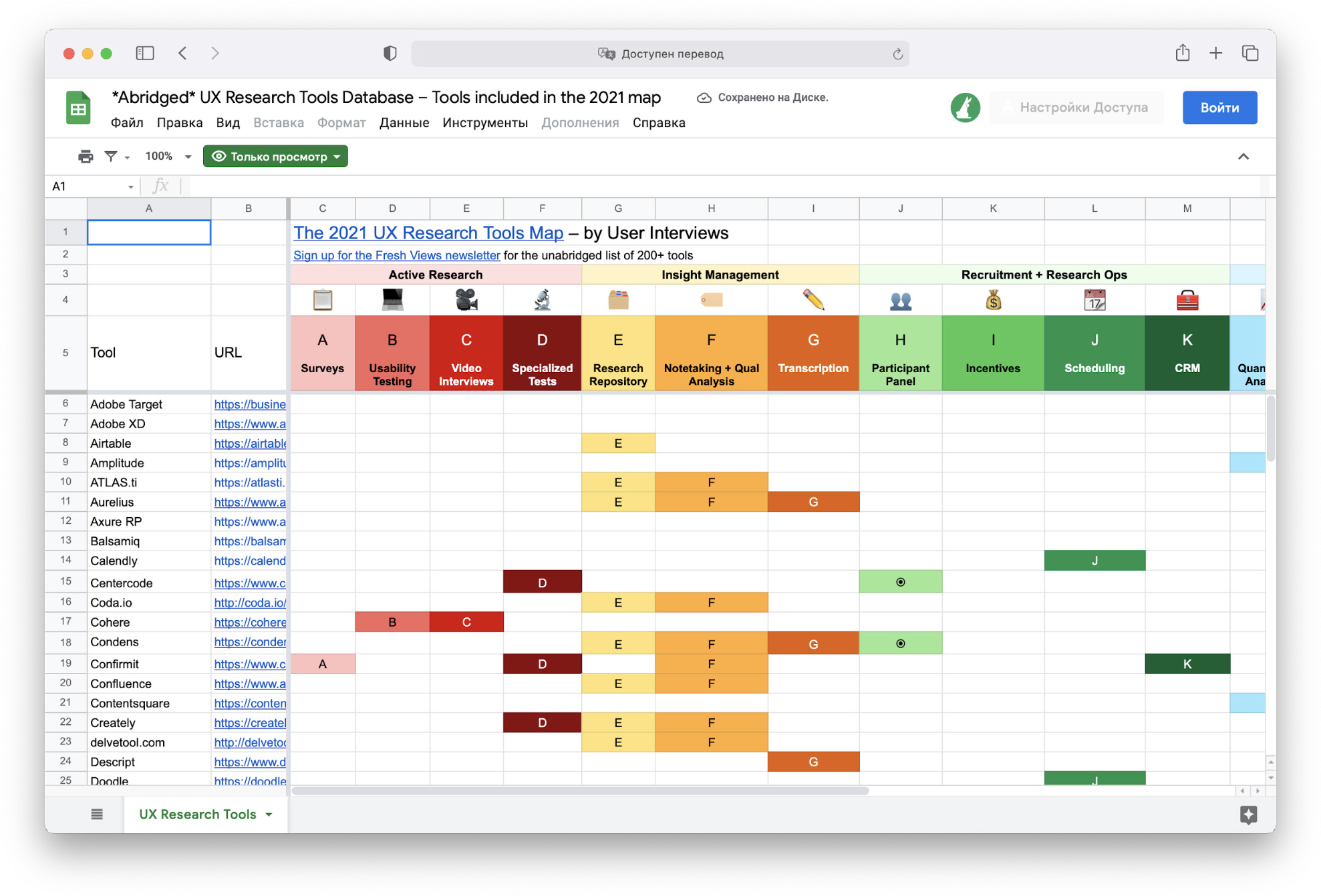Click the Usability Testing laptop icon
Viewport: 1321px width, 896px height.
[392, 299]
